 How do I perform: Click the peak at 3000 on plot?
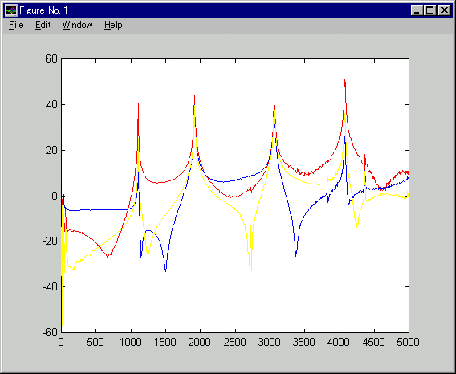coord(274,107)
